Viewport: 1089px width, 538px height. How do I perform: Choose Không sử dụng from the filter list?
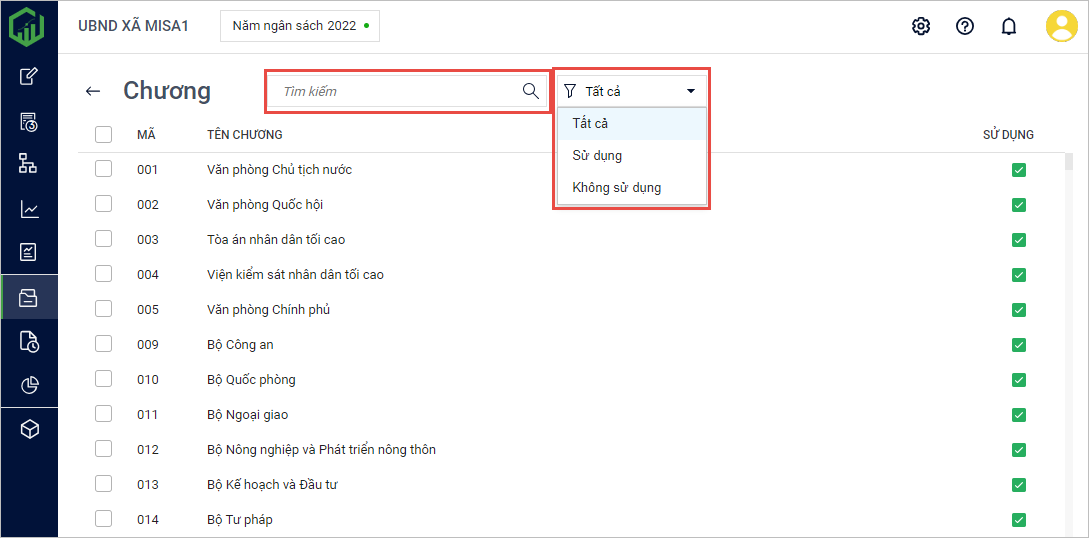point(616,187)
